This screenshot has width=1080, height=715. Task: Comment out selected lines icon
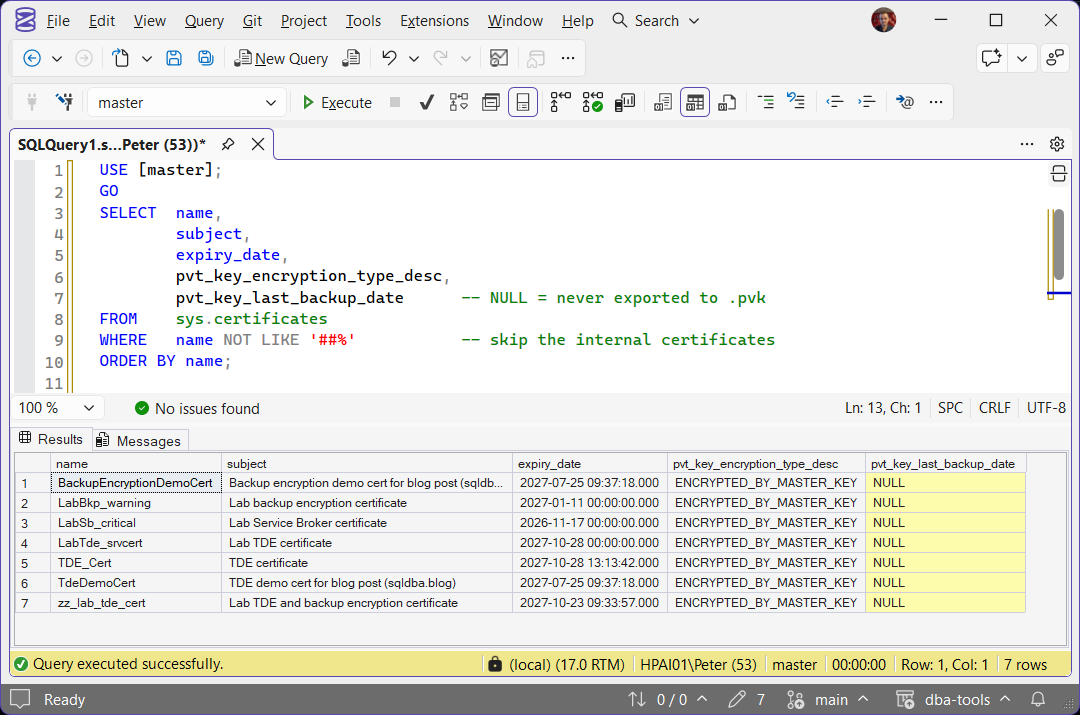pos(765,103)
